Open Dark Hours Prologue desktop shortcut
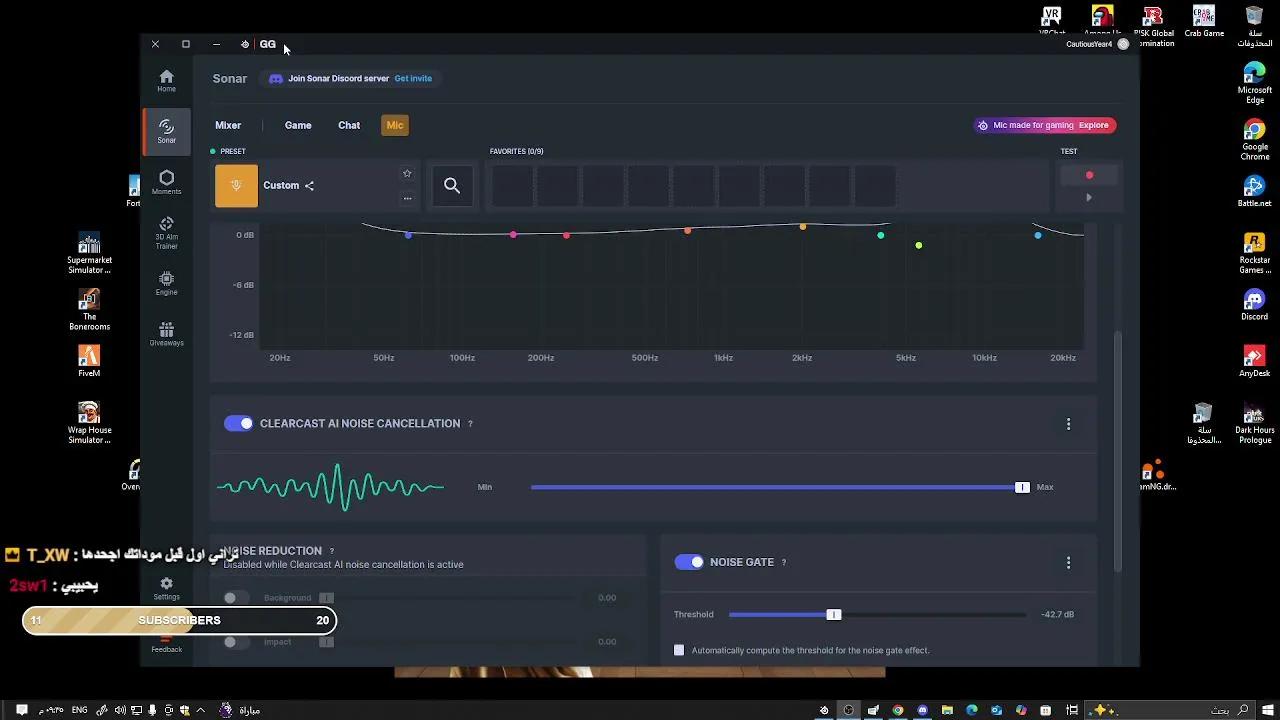The image size is (1280, 720). (1254, 424)
